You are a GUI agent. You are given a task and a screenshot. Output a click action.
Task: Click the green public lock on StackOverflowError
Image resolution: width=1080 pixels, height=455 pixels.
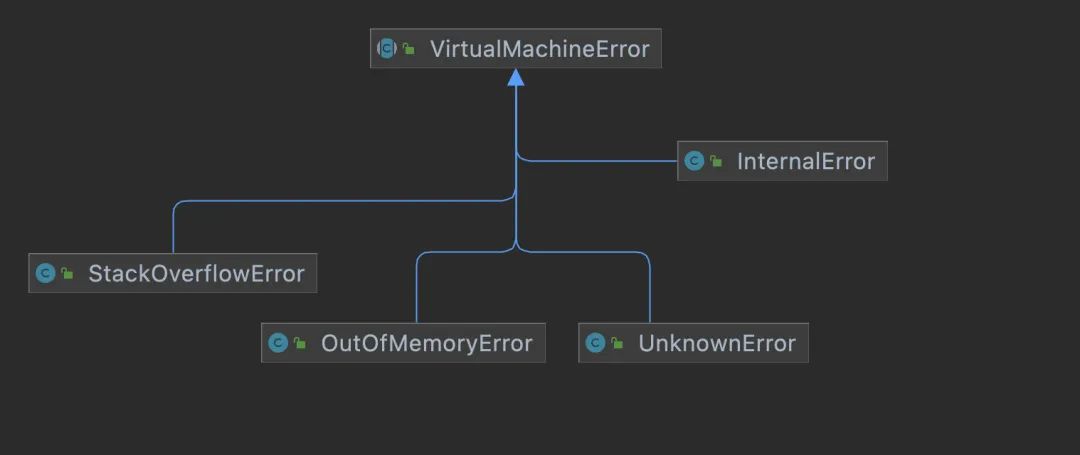[67, 273]
